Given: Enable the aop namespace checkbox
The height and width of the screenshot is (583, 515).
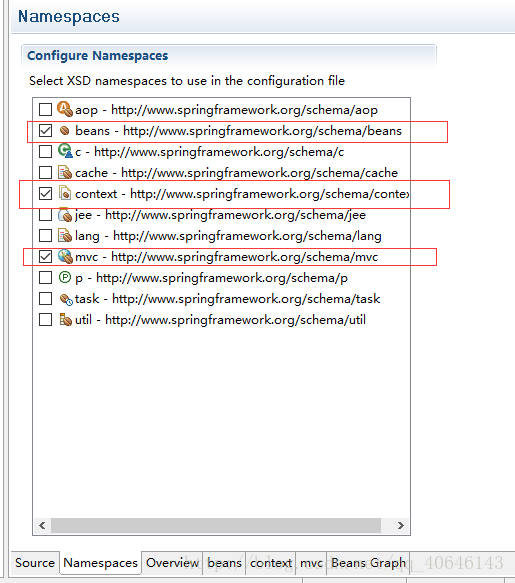Looking at the screenshot, I should [45, 109].
